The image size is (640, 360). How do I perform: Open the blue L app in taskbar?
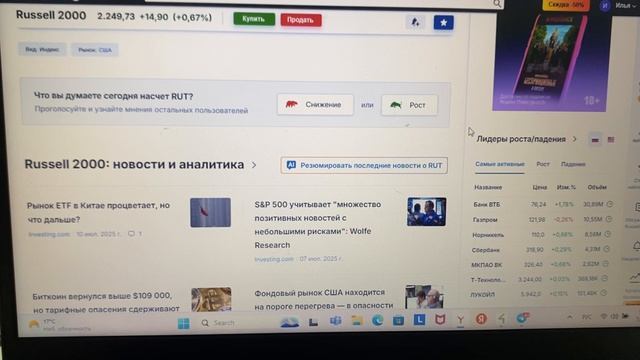pos(419,320)
